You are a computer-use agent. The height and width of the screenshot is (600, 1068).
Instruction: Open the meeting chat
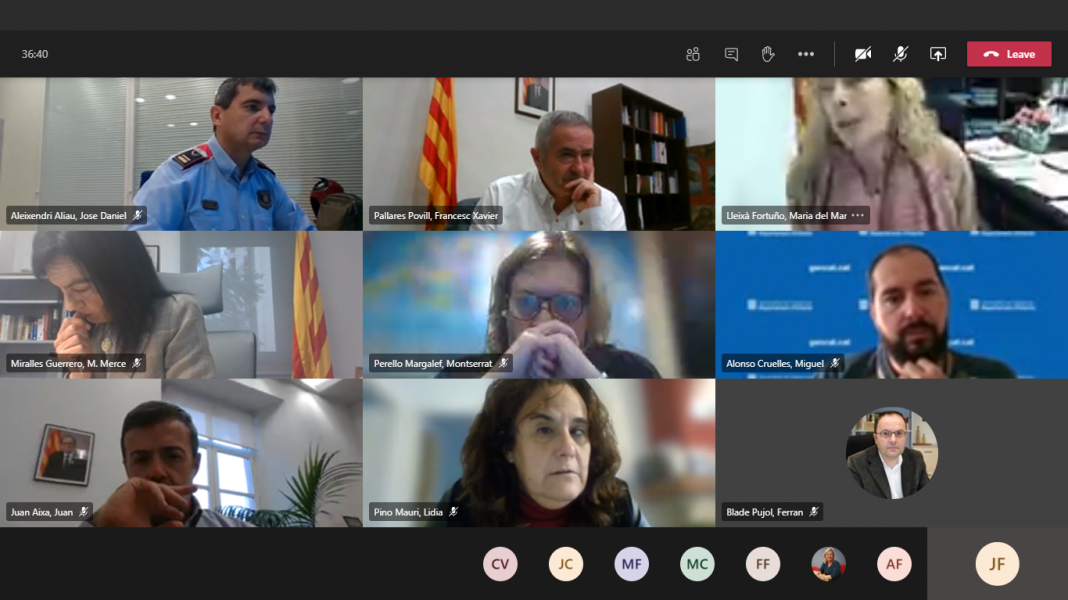(731, 54)
